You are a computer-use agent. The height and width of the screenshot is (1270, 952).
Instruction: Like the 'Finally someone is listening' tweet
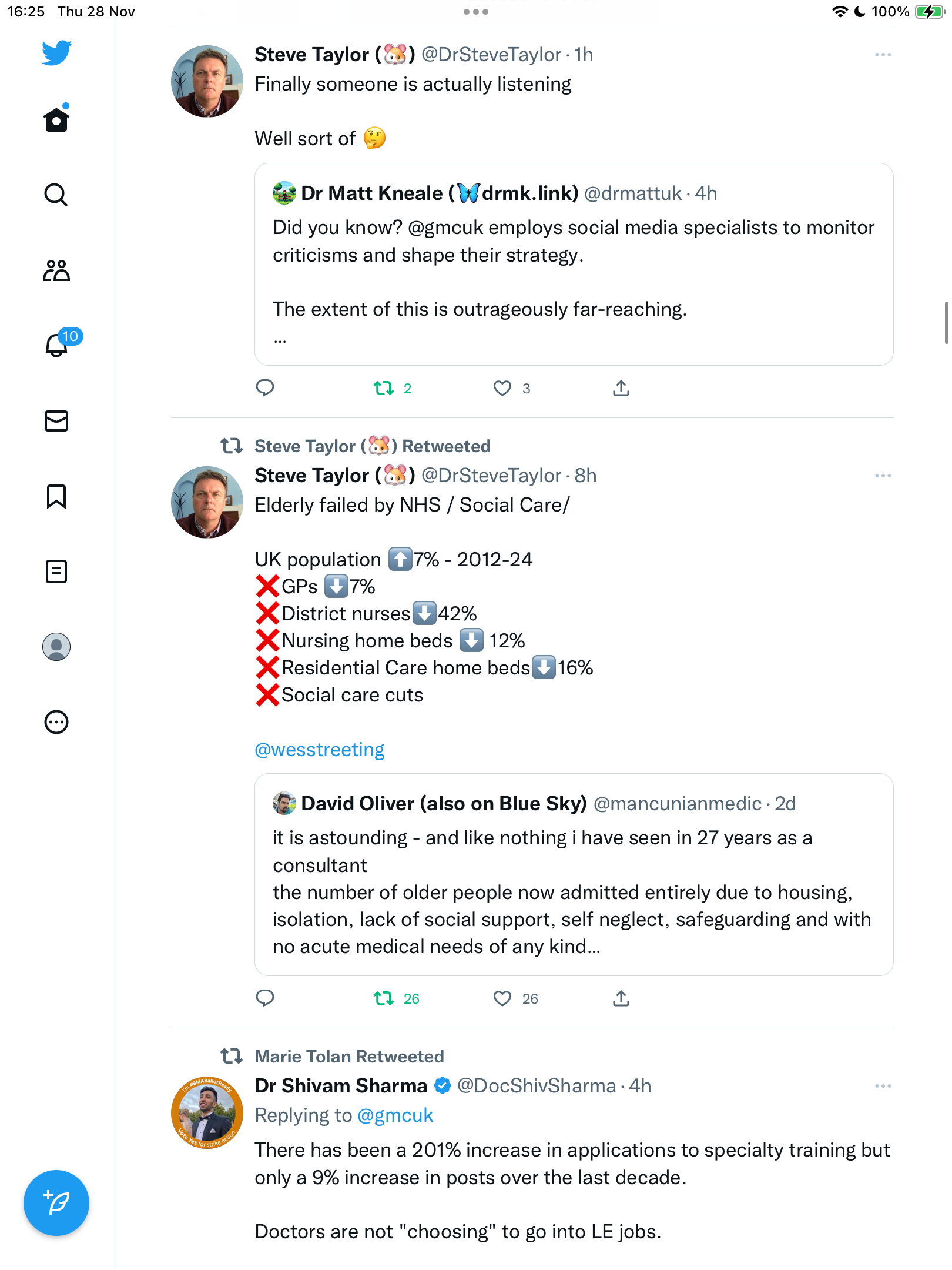pyautogui.click(x=502, y=388)
